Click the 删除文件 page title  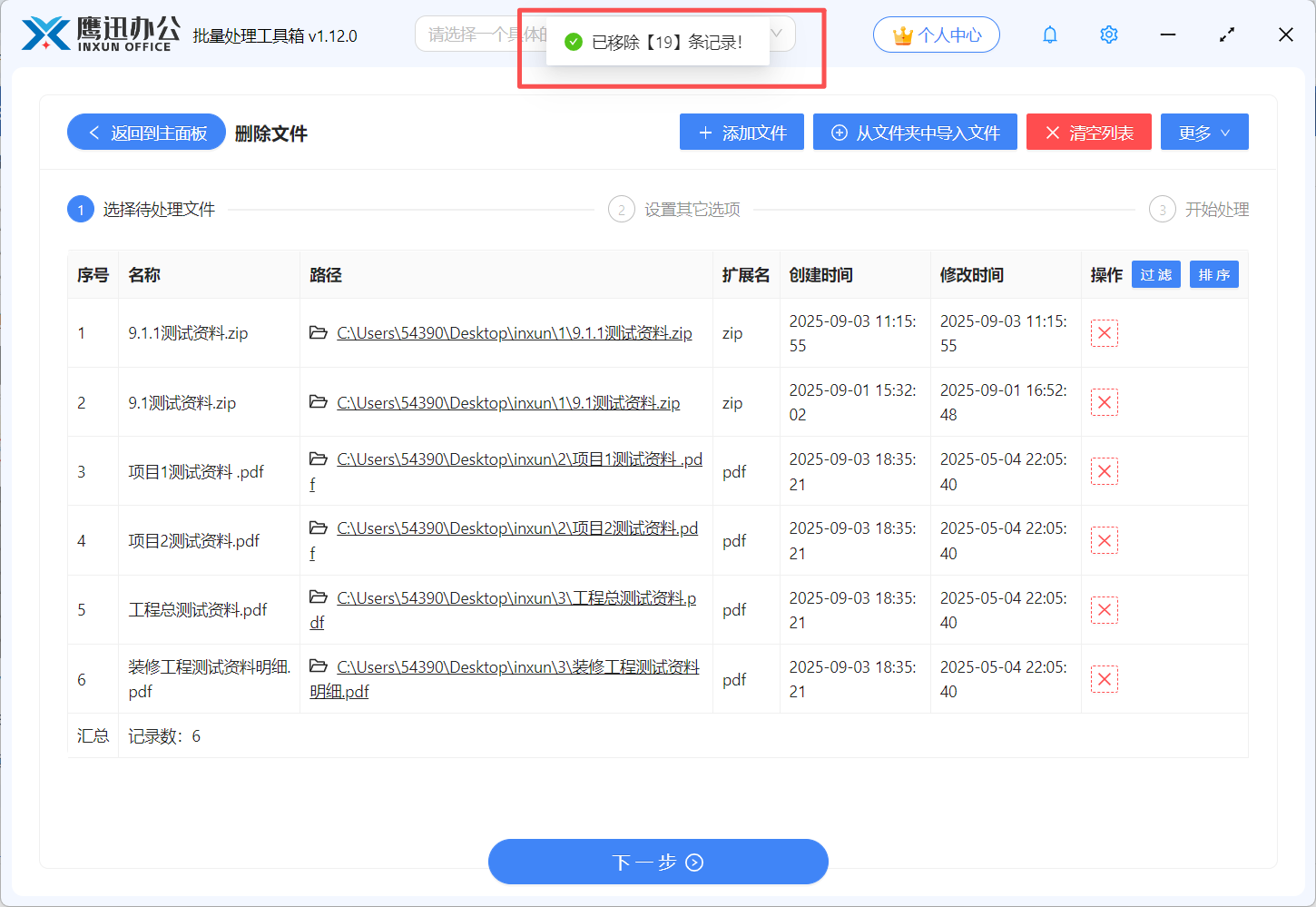(271, 133)
